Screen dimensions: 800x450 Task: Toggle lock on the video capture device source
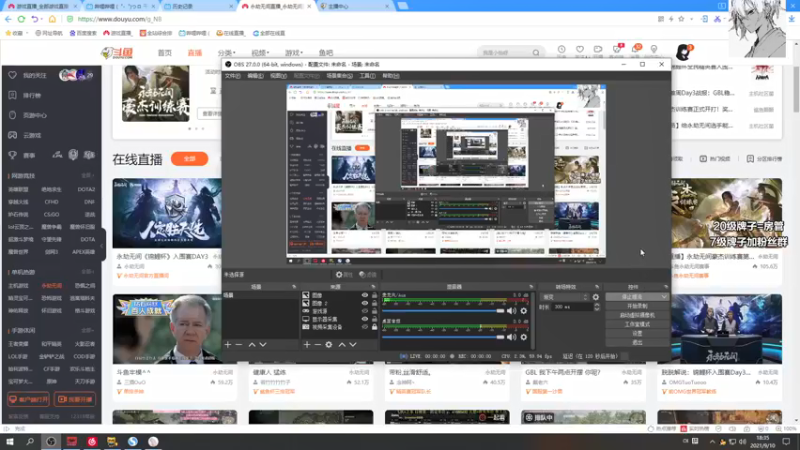pos(375,326)
